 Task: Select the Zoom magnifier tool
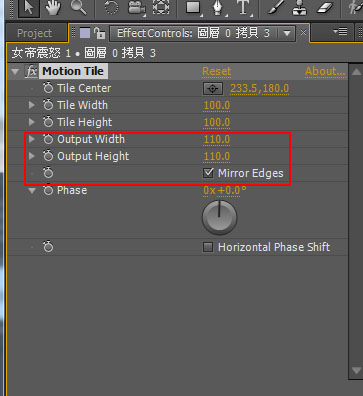coord(78,8)
